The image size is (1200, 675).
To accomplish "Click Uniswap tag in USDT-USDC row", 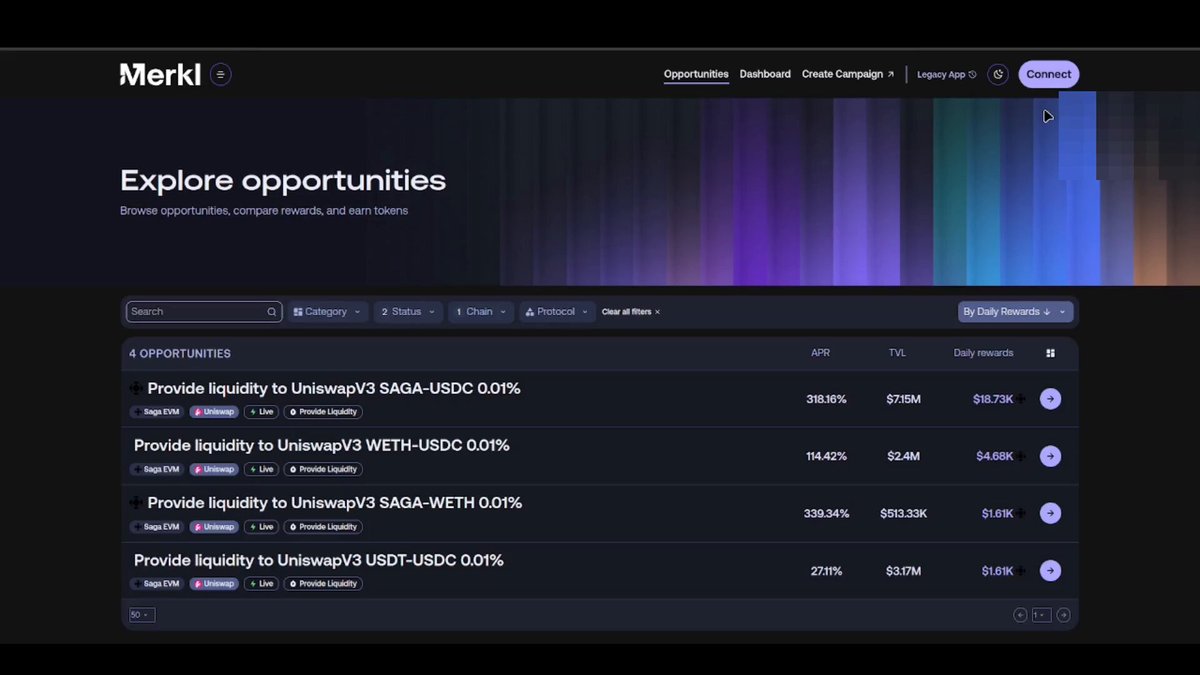I will [214, 584].
